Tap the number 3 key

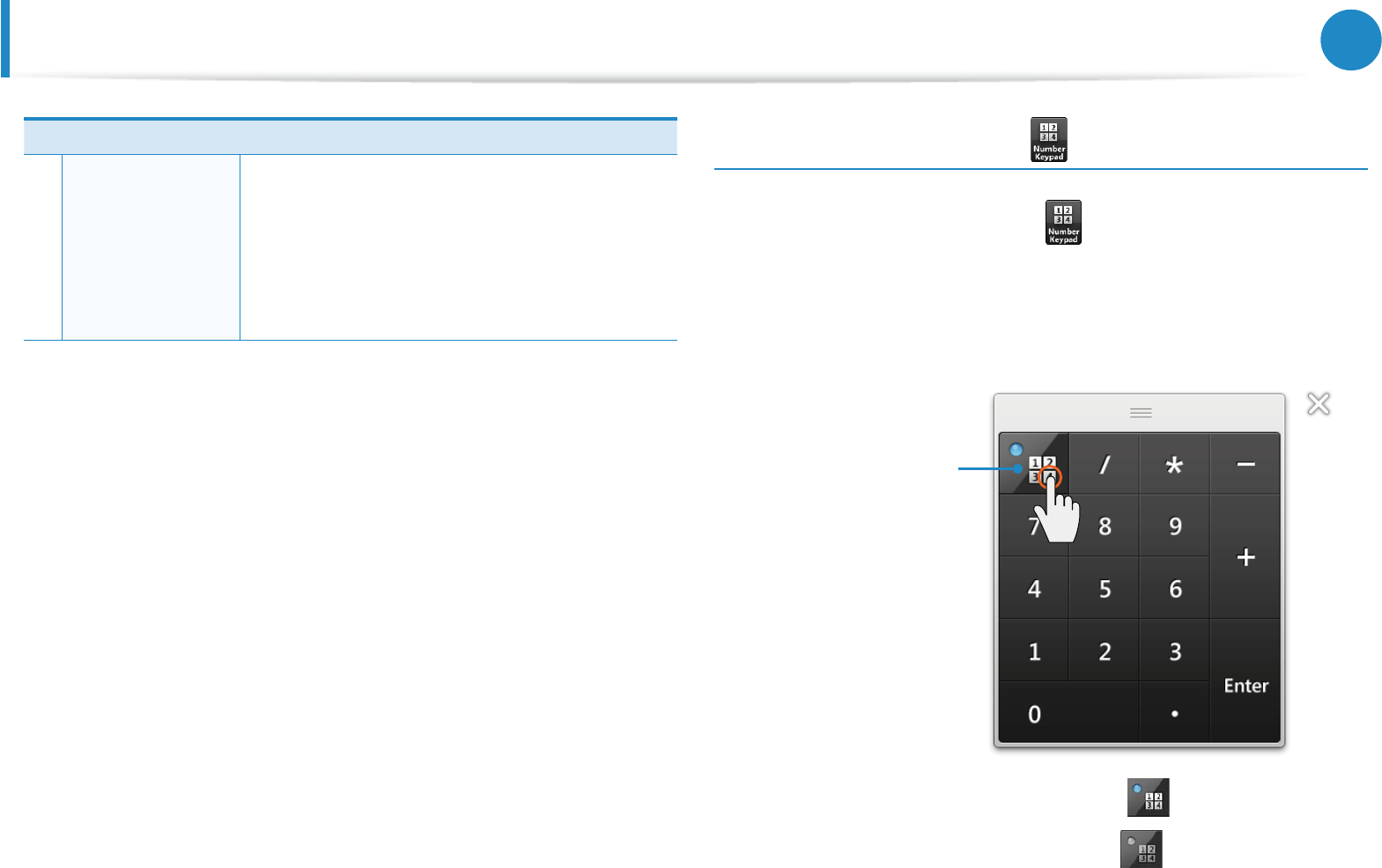point(1175,651)
